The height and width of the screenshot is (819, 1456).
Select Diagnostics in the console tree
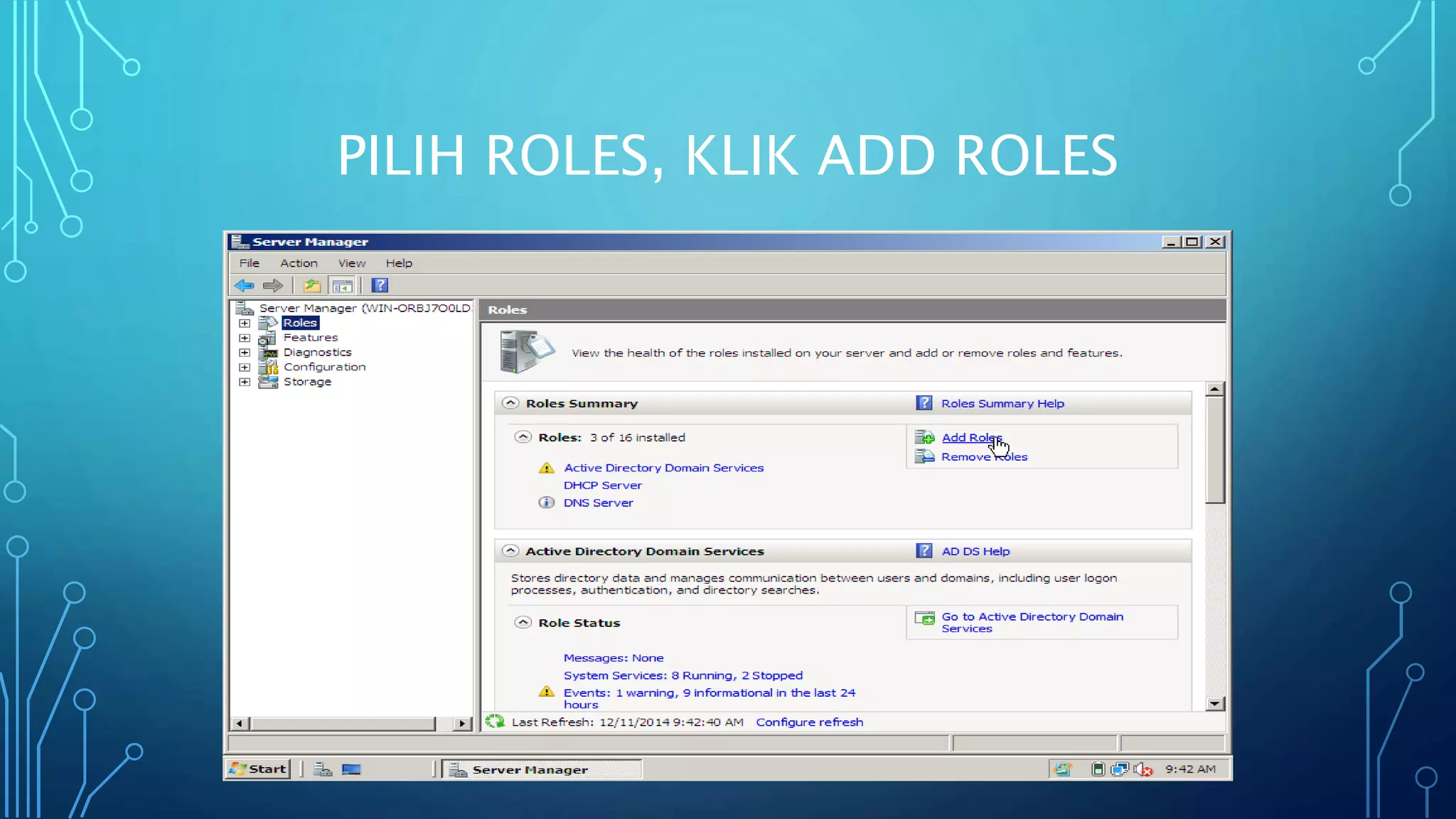click(318, 353)
